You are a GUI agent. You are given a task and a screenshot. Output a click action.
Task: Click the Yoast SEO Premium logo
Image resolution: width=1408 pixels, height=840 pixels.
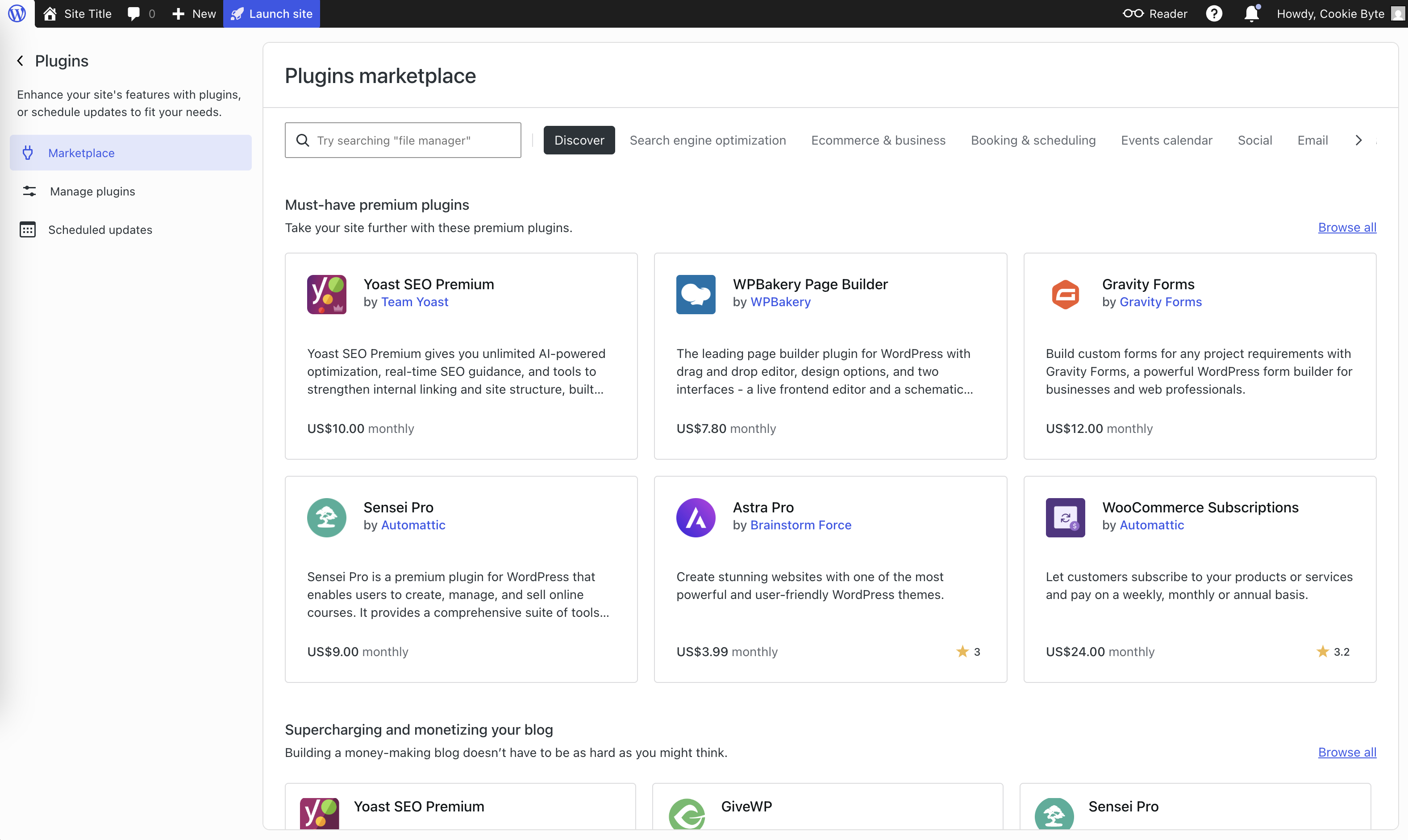(327, 294)
